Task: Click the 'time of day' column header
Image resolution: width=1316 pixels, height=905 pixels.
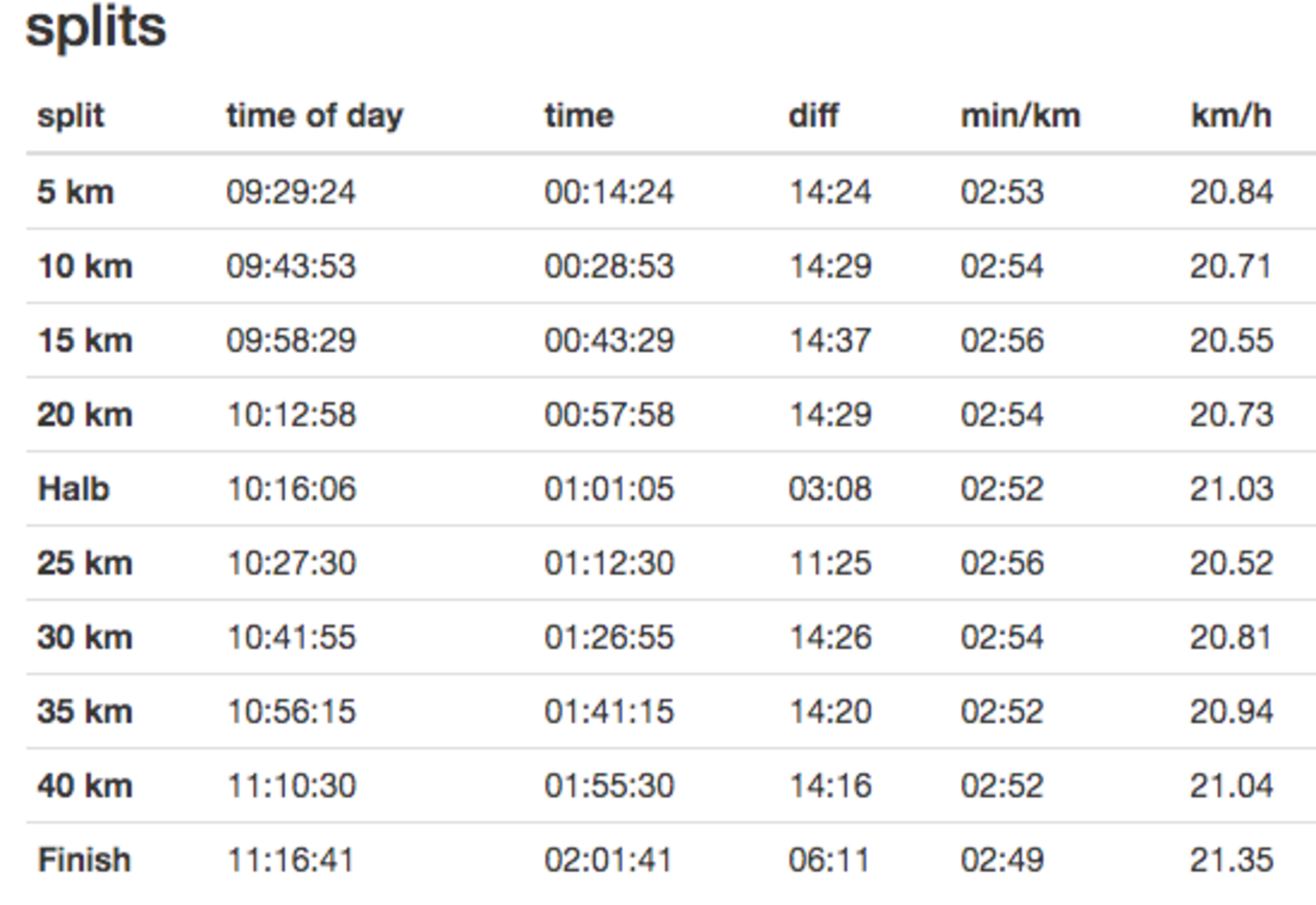Action: [x=315, y=116]
